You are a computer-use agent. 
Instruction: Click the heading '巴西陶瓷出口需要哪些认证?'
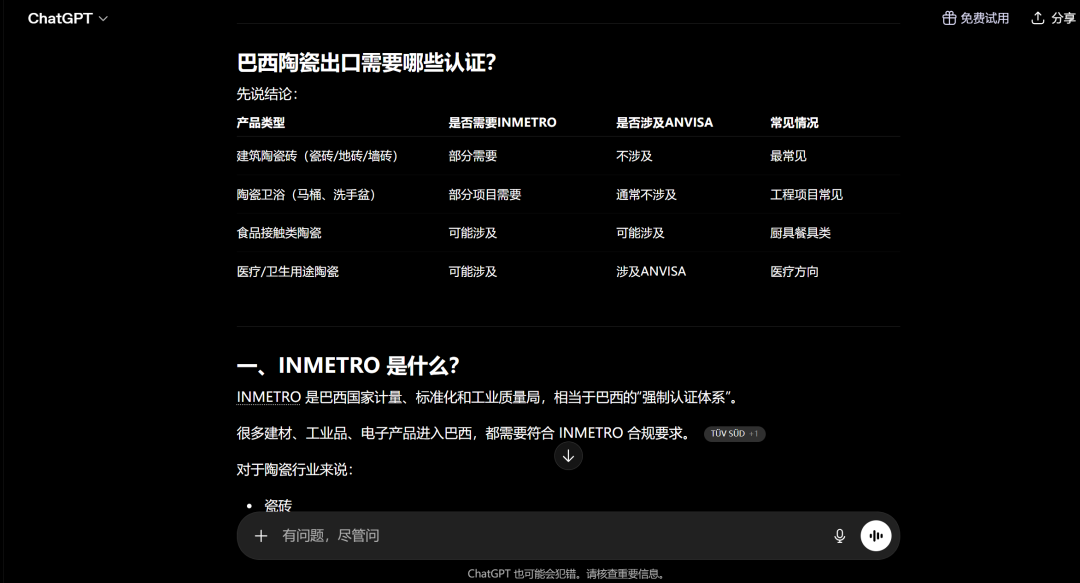(x=366, y=63)
